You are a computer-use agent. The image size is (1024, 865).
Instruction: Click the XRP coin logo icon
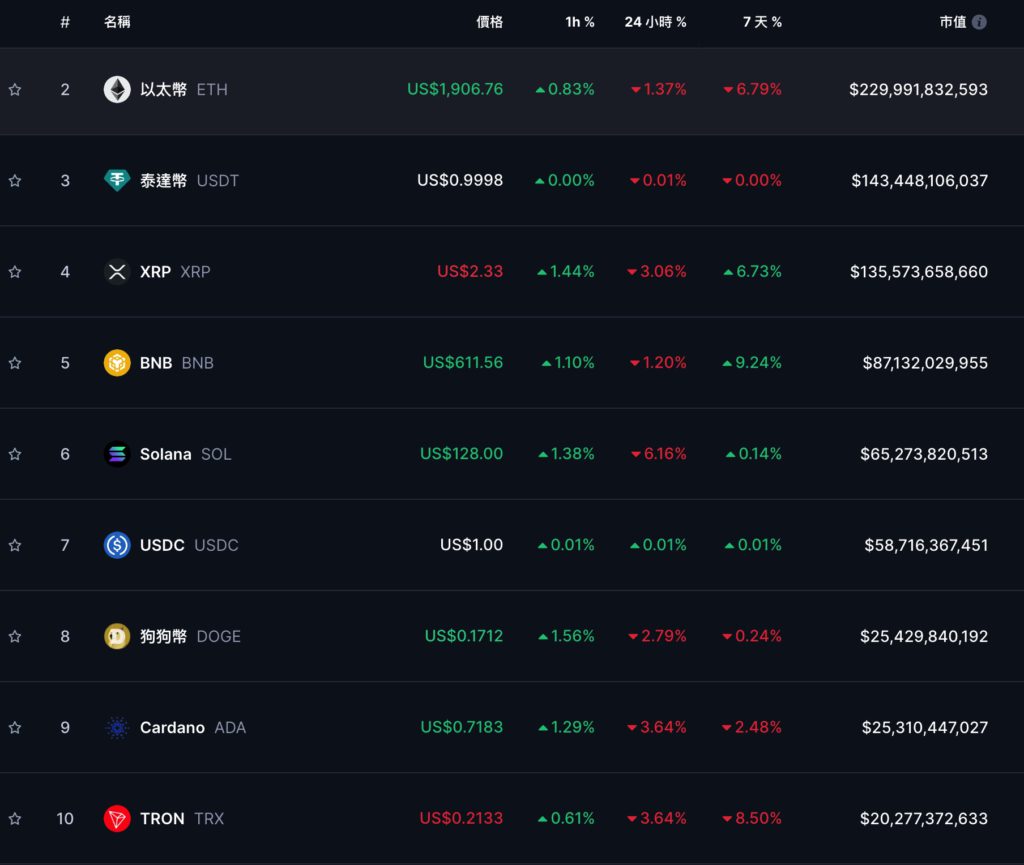click(117, 271)
